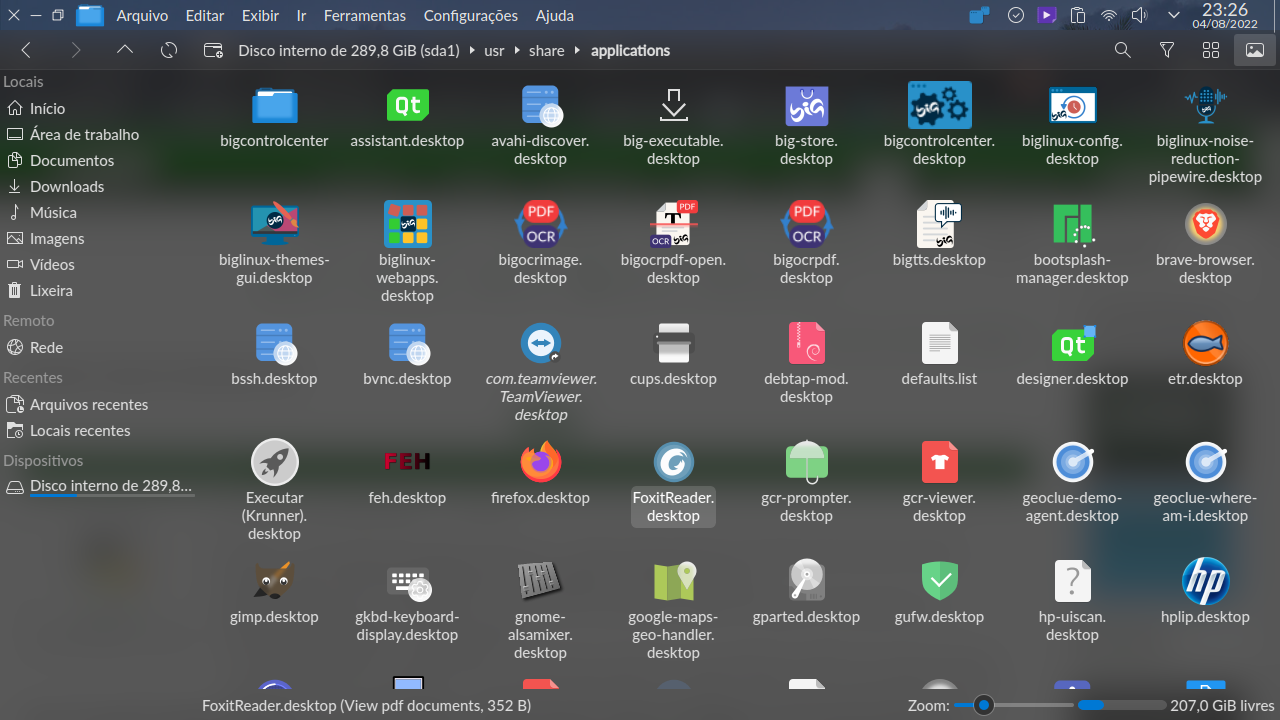1280x720 pixels.
Task: Select Executar (Krunner).desktop rocket icon
Action: click(x=274, y=462)
